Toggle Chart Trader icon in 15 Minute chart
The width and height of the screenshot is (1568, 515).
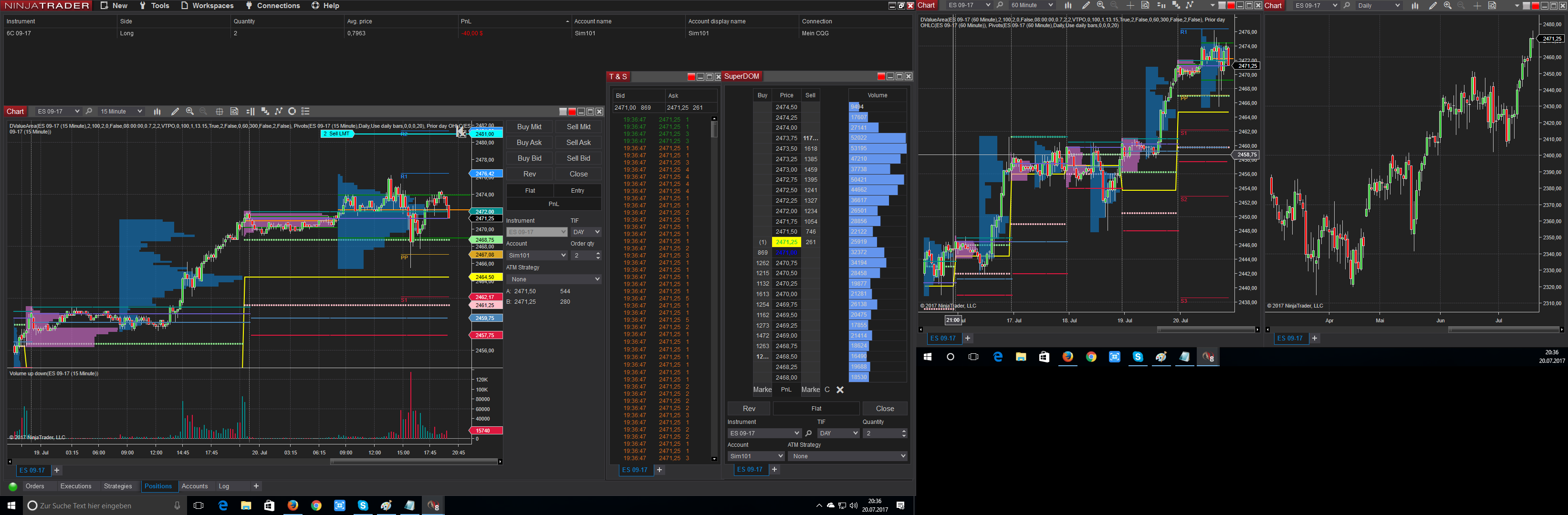click(x=250, y=111)
